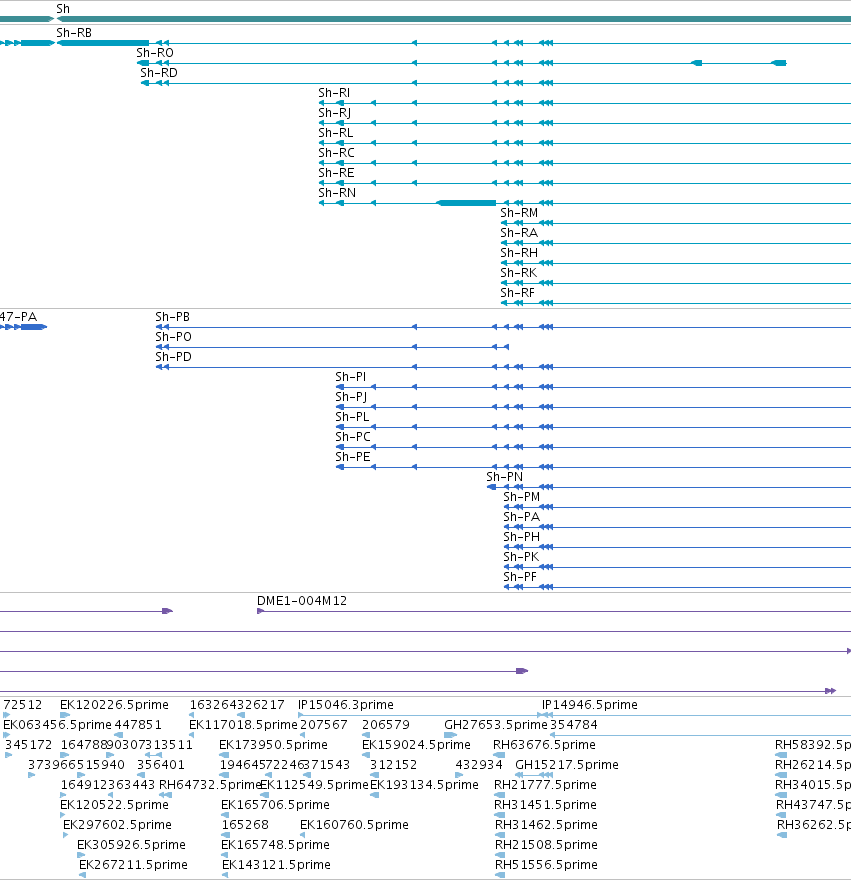Click the Sh-RH transcript label
This screenshot has width=851, height=880.
click(x=519, y=253)
